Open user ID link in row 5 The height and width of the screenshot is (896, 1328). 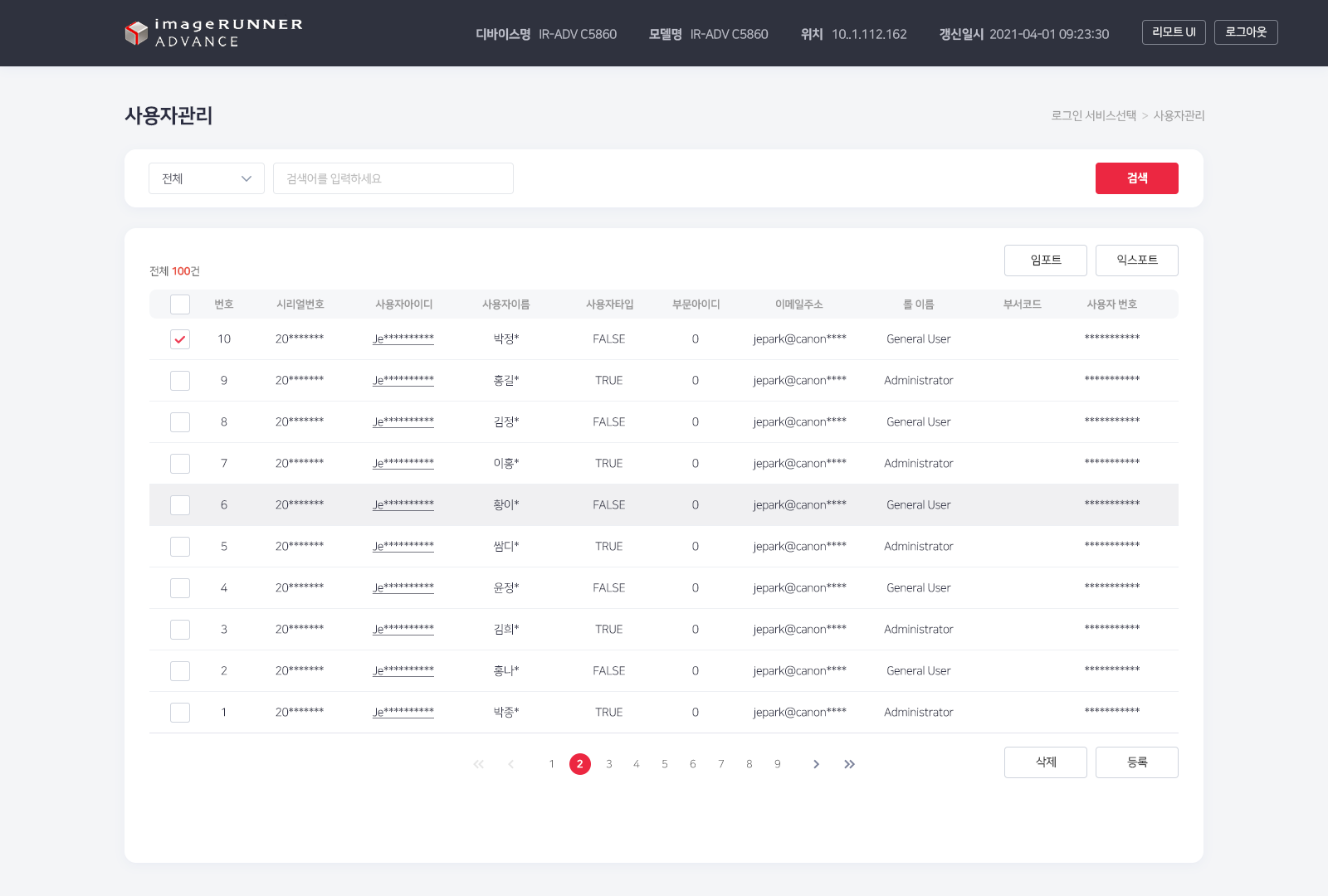(403, 547)
